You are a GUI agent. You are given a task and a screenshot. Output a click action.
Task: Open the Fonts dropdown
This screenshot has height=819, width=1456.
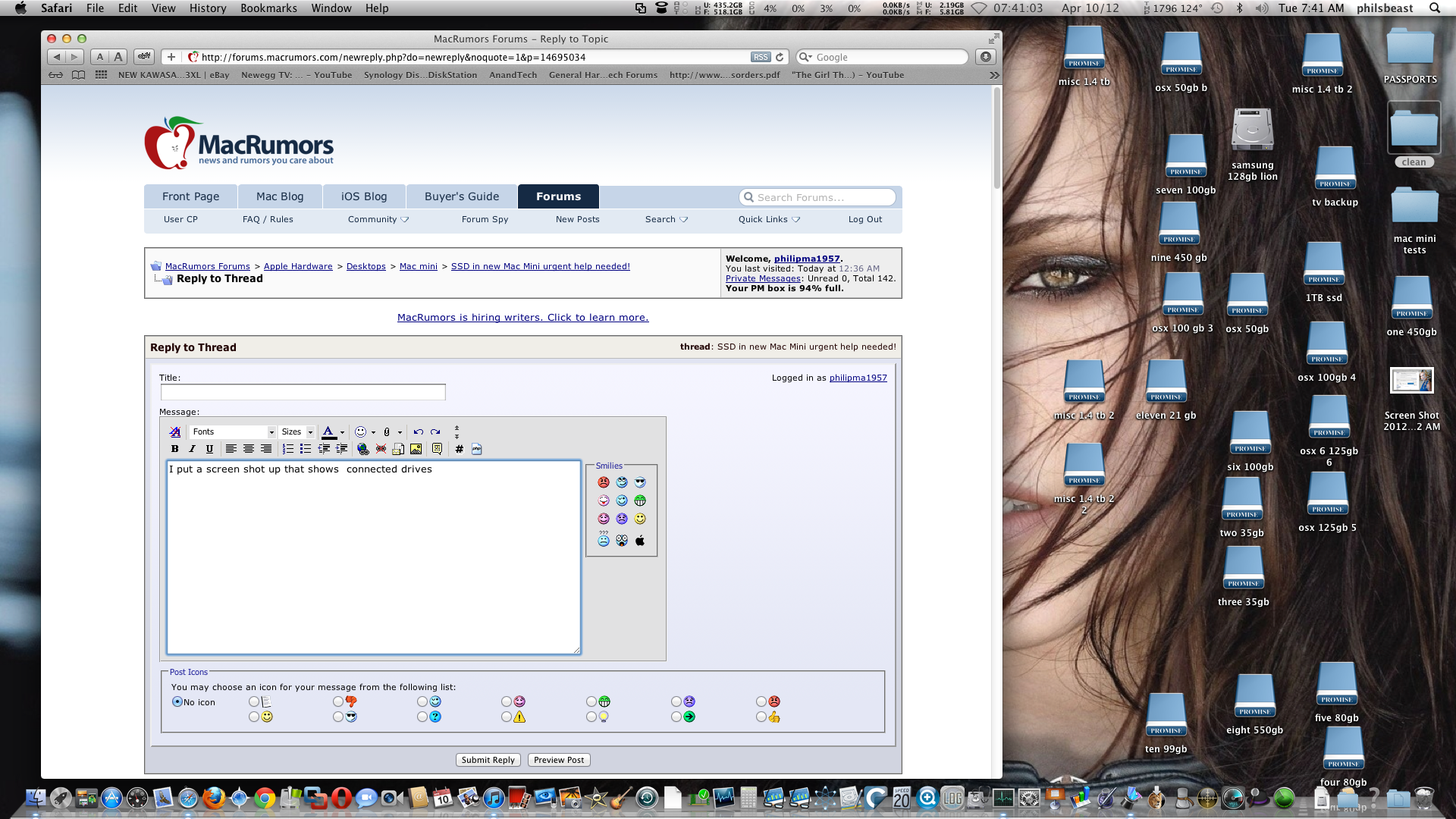[x=233, y=431]
